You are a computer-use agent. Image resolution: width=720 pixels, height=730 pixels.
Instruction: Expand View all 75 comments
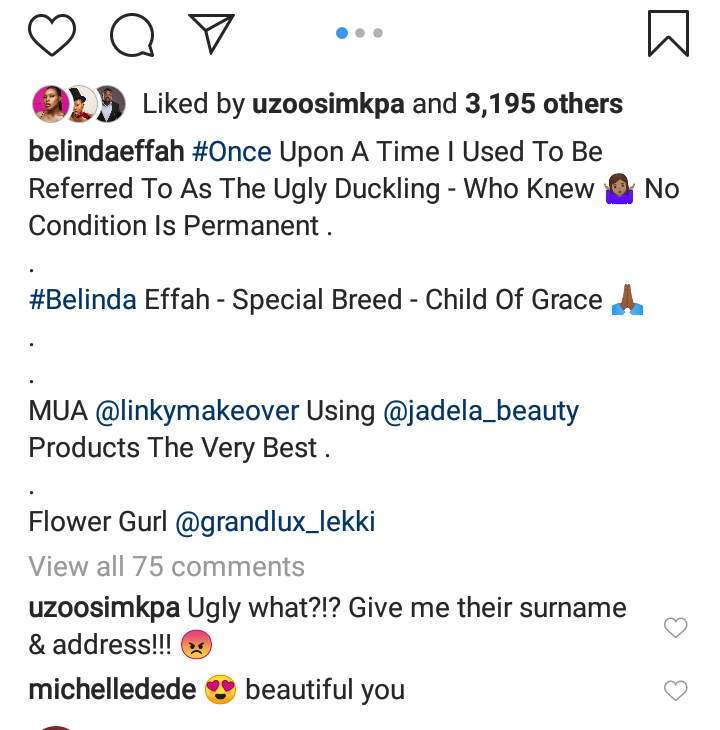(166, 567)
